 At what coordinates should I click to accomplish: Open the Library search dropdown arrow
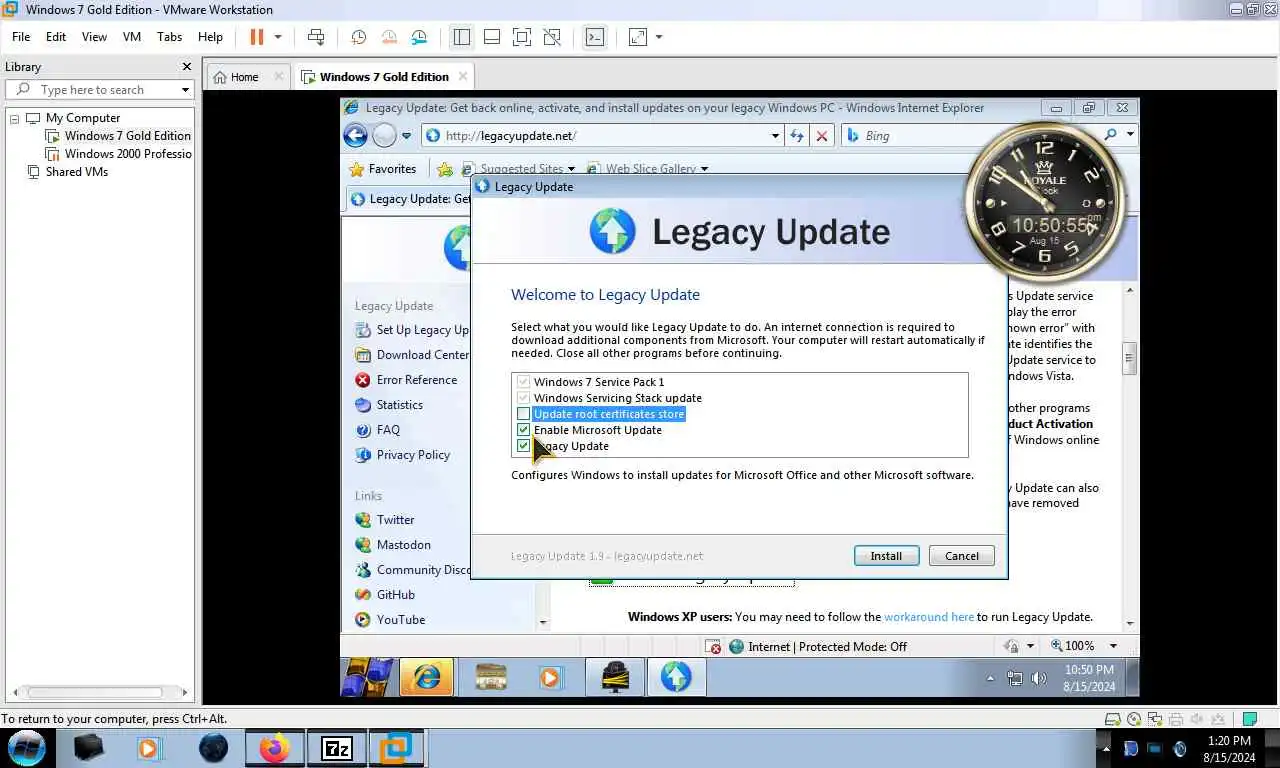point(185,90)
